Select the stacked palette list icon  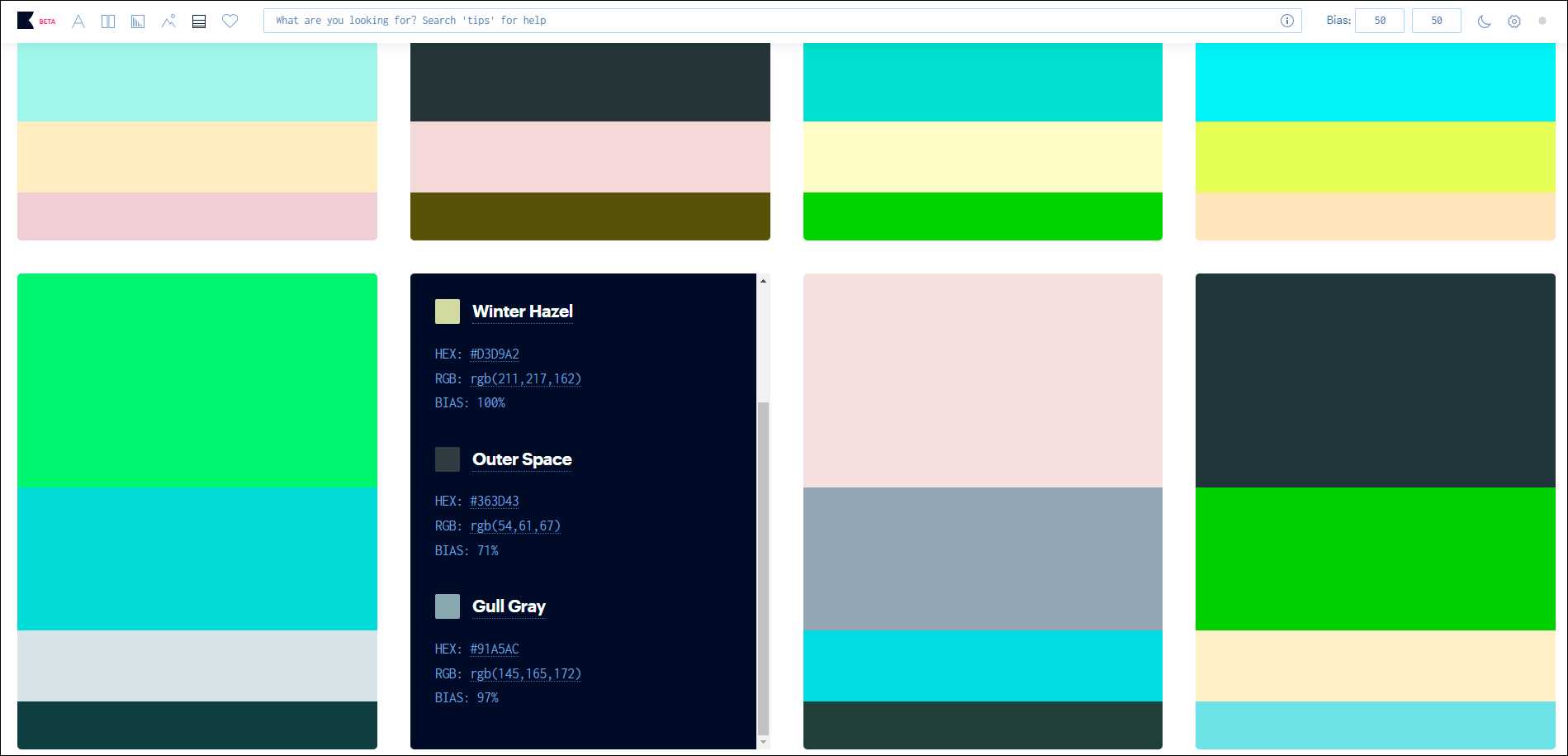tap(199, 21)
